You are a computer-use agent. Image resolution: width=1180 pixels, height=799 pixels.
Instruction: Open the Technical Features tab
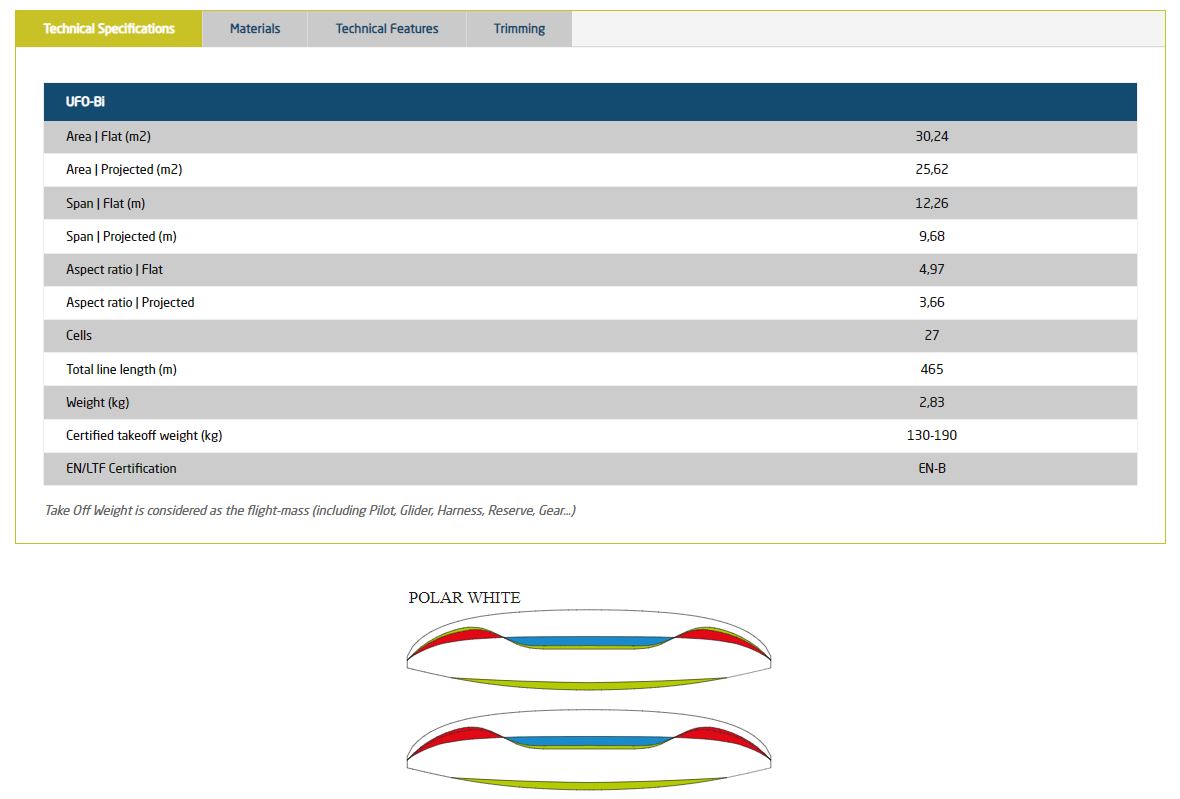pyautogui.click(x=387, y=29)
